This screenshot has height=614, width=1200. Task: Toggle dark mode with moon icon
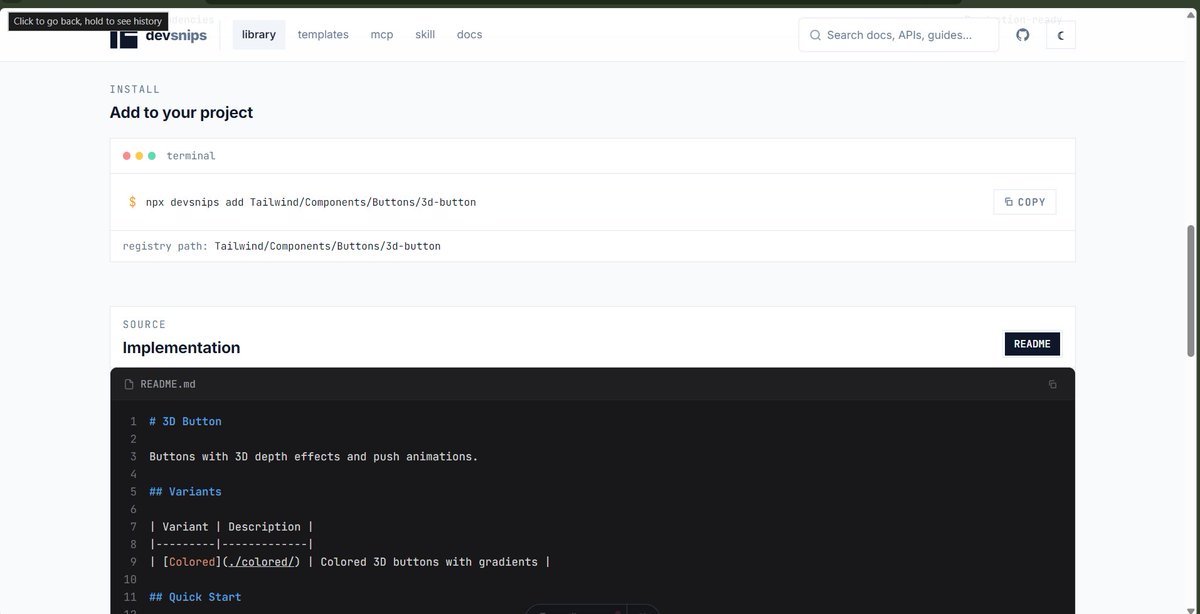tap(1061, 35)
